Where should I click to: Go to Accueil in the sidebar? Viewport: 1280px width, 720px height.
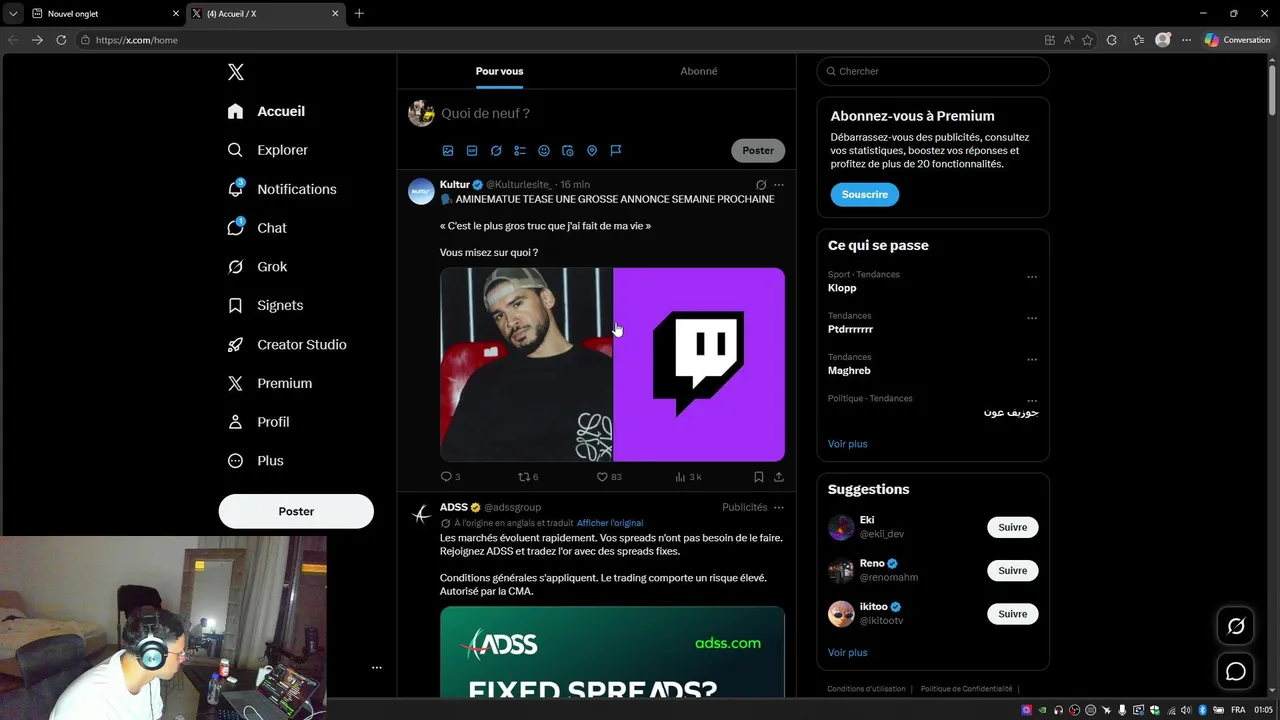point(266,111)
